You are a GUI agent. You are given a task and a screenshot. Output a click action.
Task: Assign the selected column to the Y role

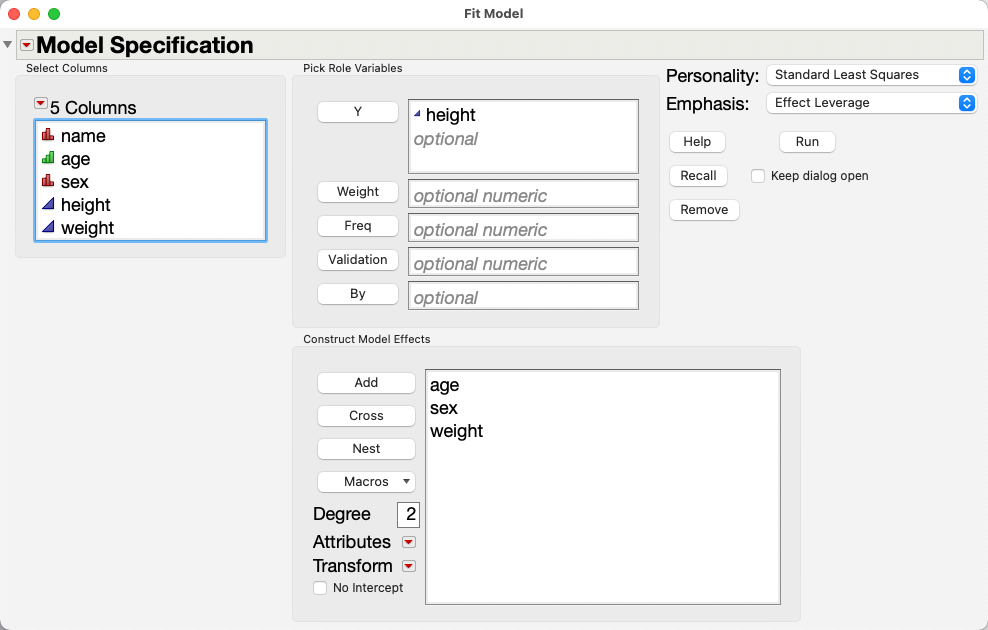click(358, 112)
